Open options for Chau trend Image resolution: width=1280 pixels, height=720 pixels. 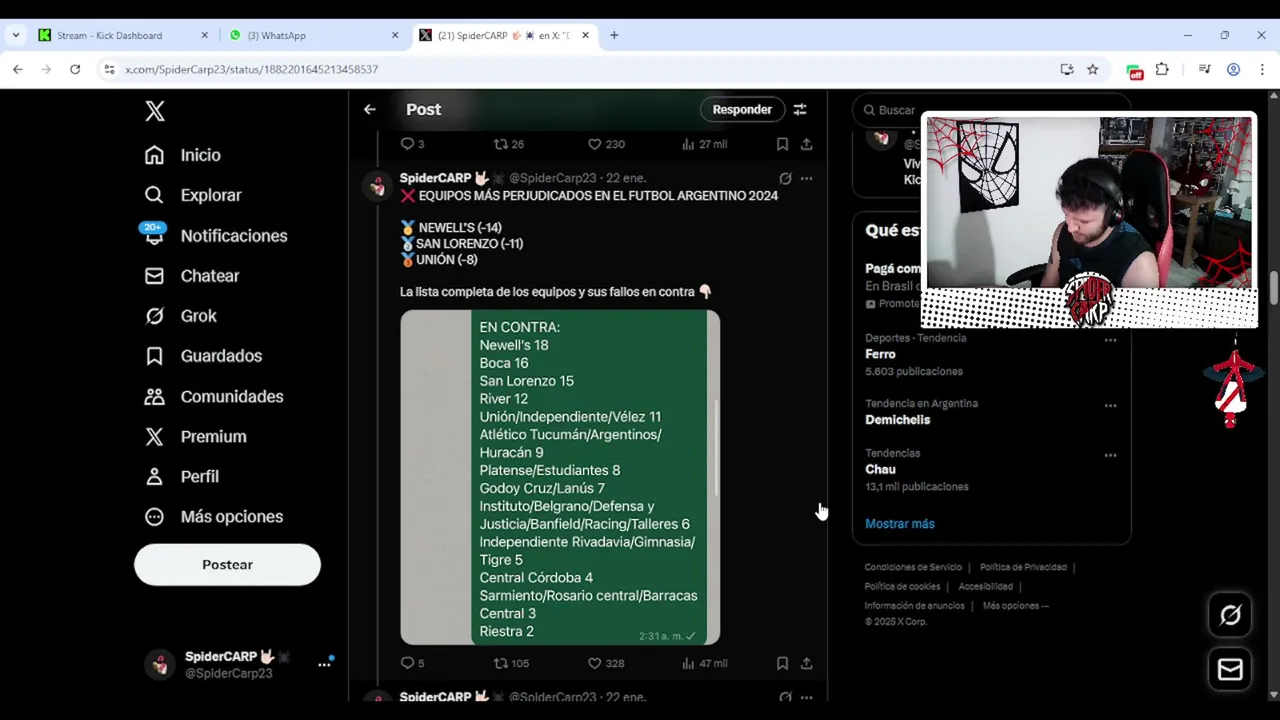tap(1110, 455)
